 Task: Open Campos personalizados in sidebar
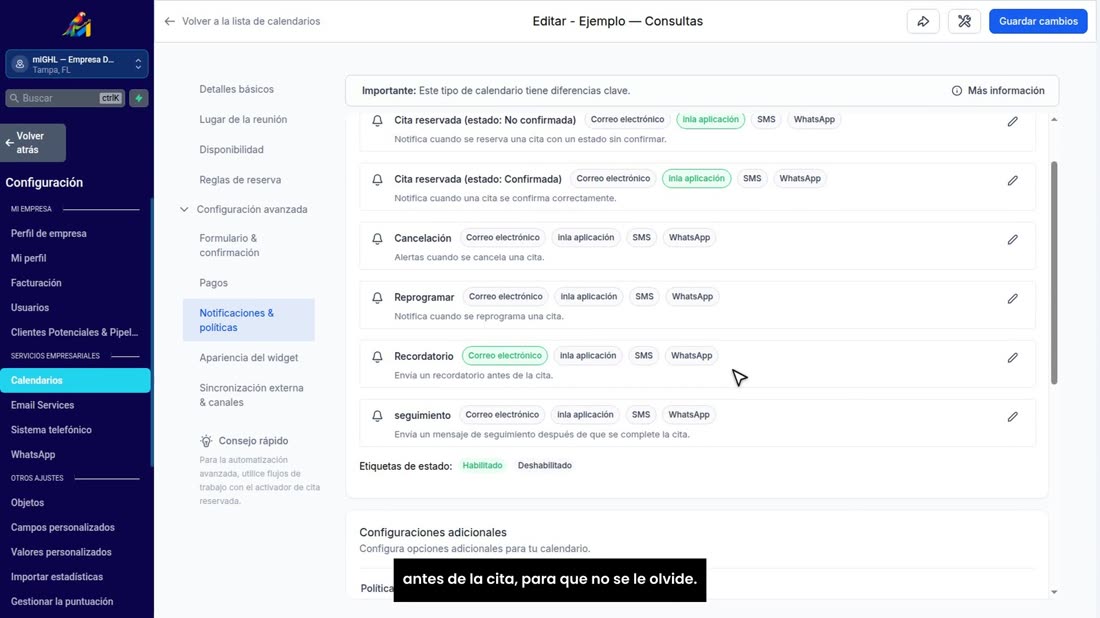tap(62, 528)
